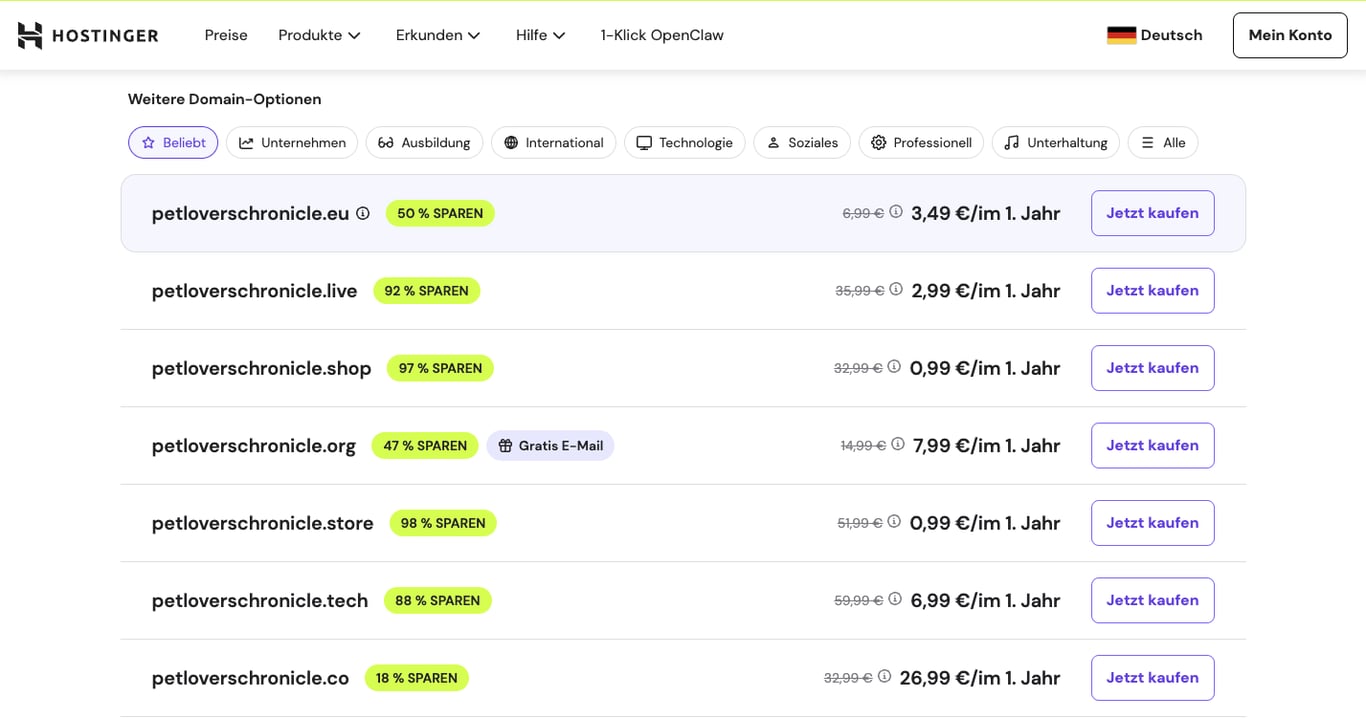Click the 97 % SPAREN badge
Viewport: 1366px width, 718px height.
coord(440,368)
